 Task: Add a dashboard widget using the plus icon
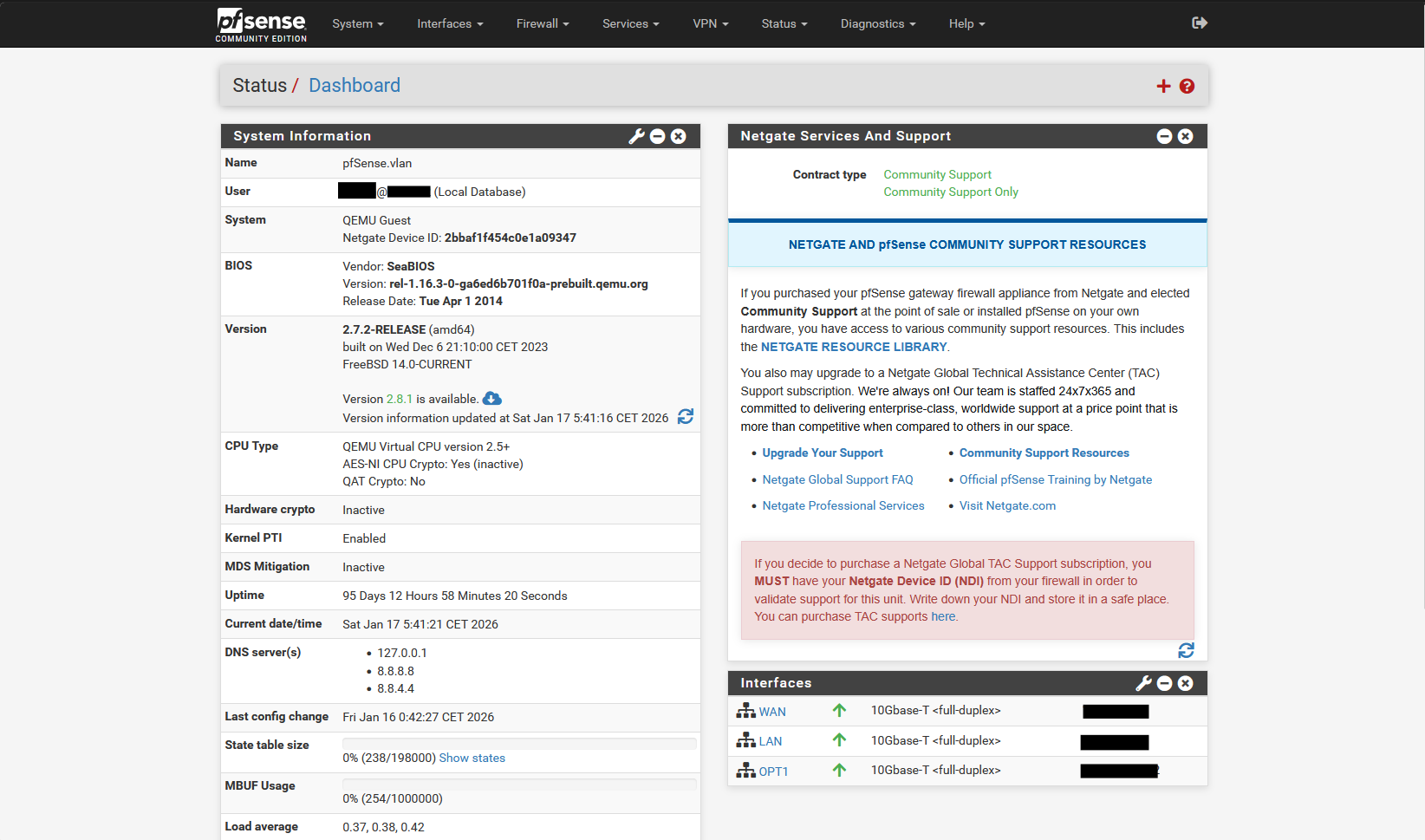1163,86
